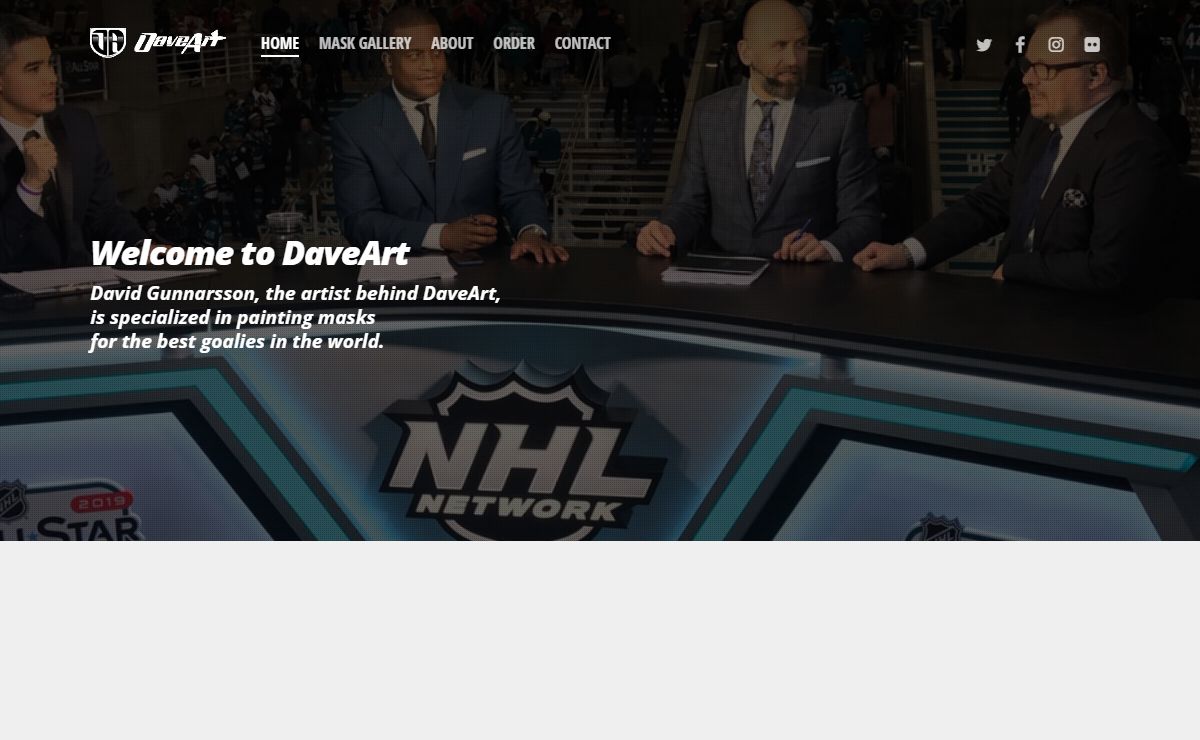
Task: Click the Welcome to DaveArt heading
Action: point(249,253)
